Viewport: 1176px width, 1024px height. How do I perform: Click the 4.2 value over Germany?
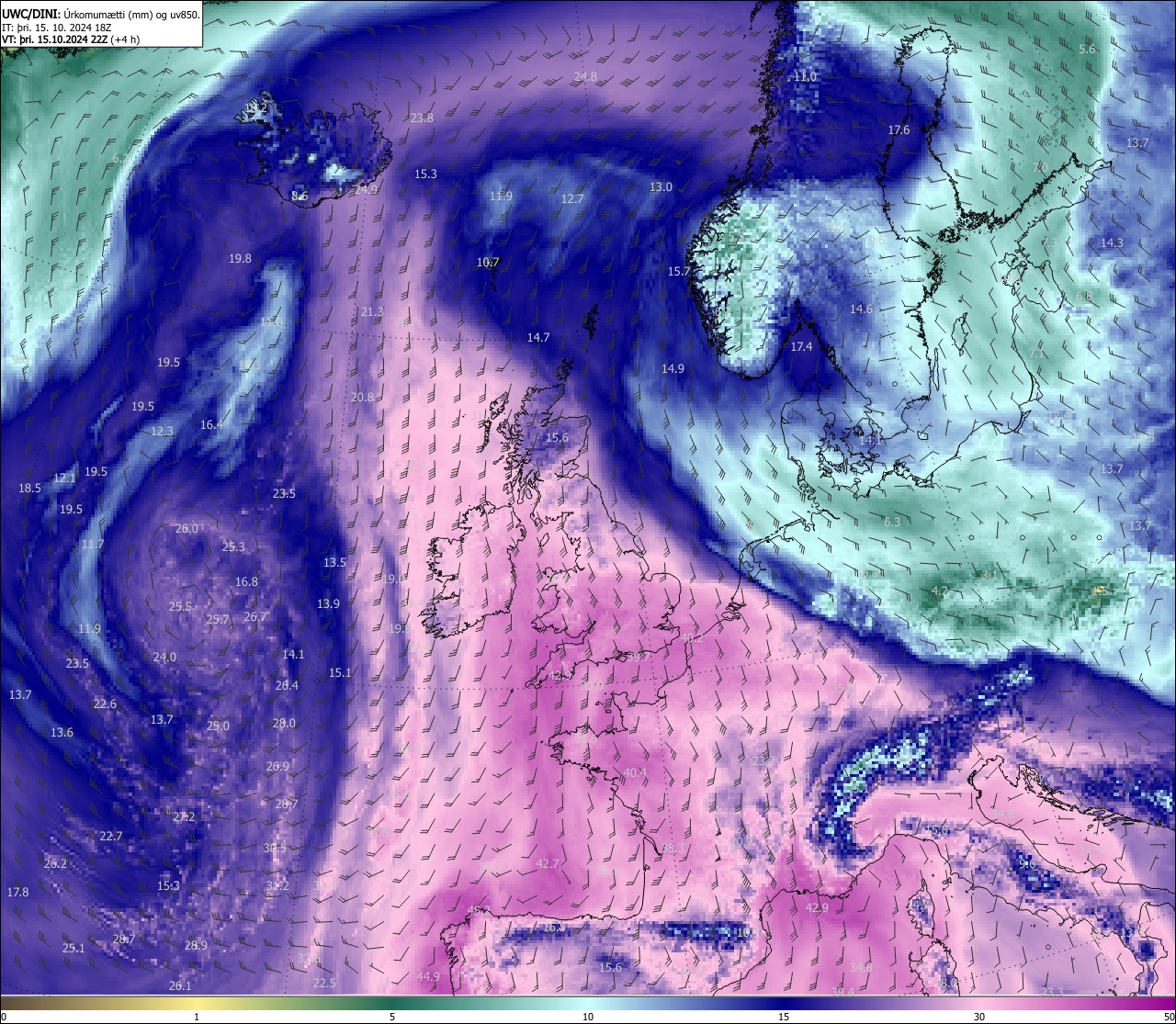click(x=939, y=591)
